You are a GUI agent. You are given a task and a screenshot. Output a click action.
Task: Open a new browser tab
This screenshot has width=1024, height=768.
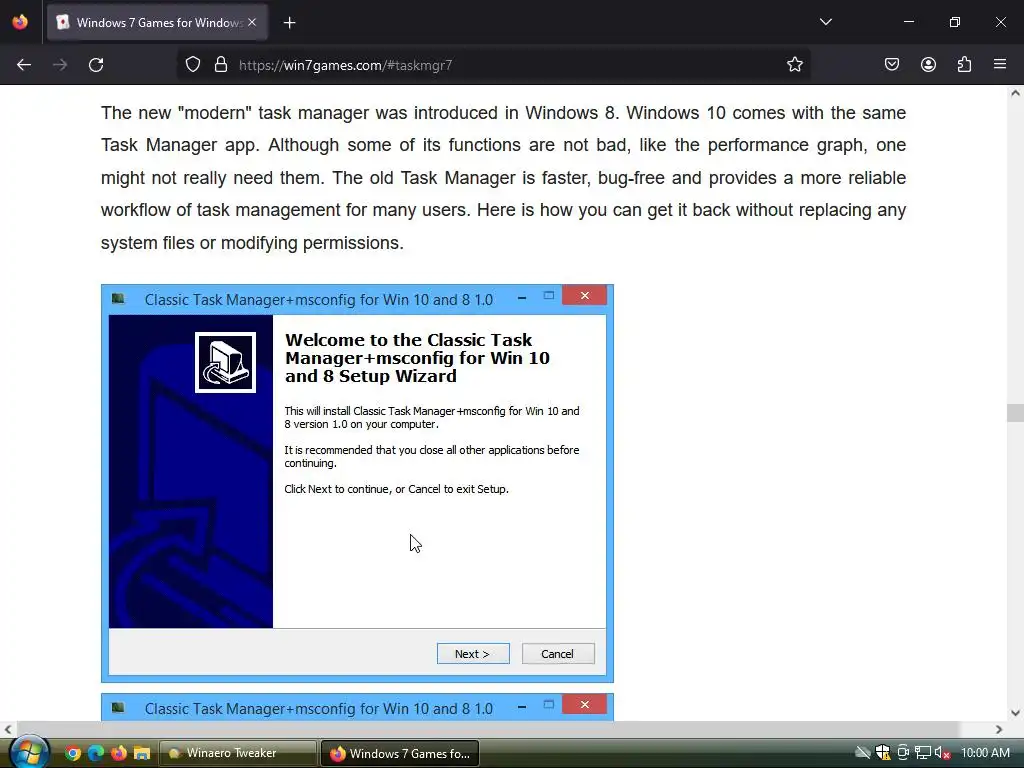point(290,23)
